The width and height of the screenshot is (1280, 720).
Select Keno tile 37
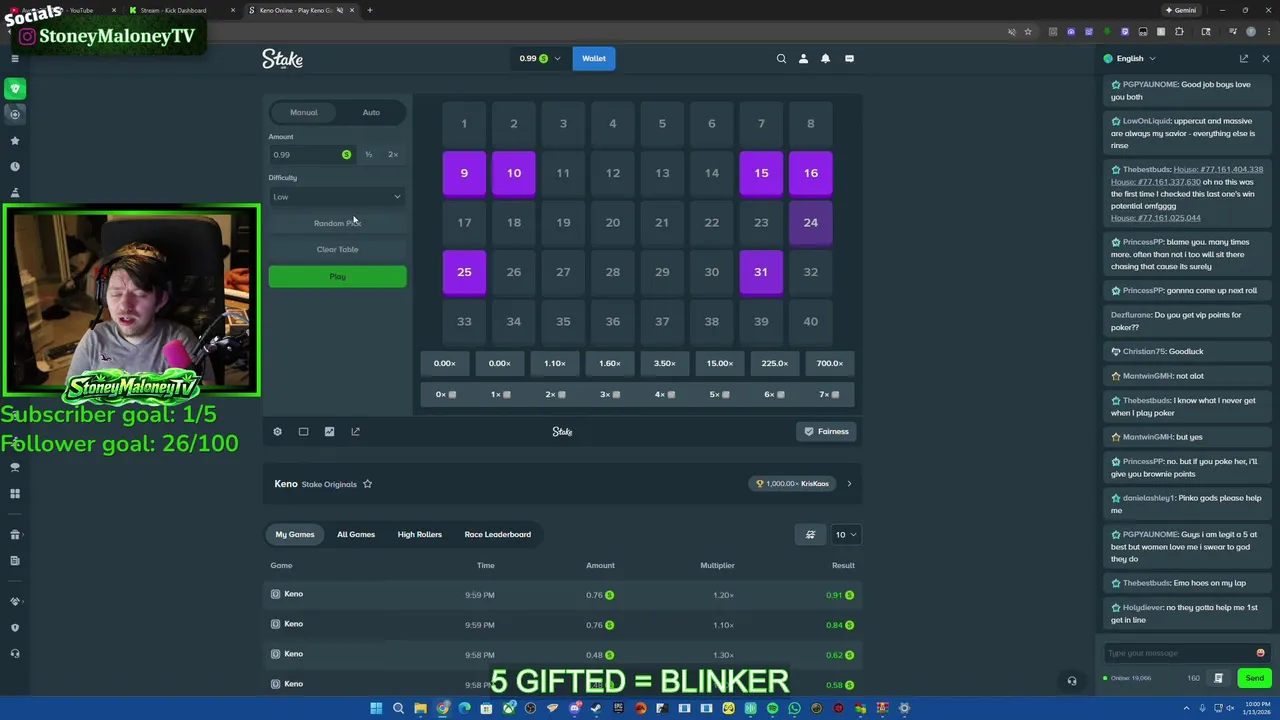pyautogui.click(x=662, y=321)
